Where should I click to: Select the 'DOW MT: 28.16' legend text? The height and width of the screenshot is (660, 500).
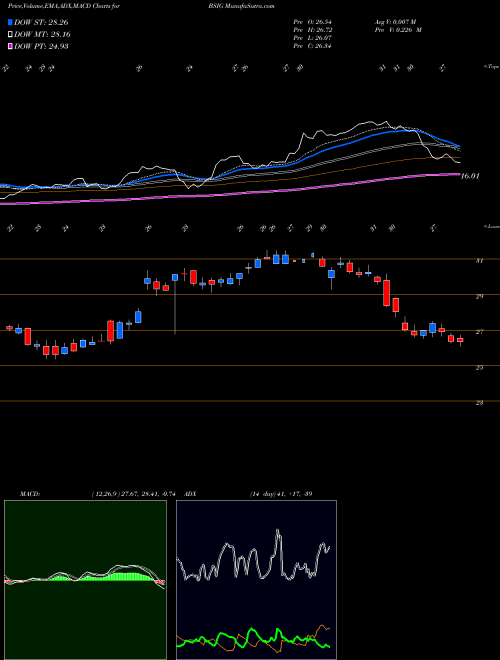point(42,34)
